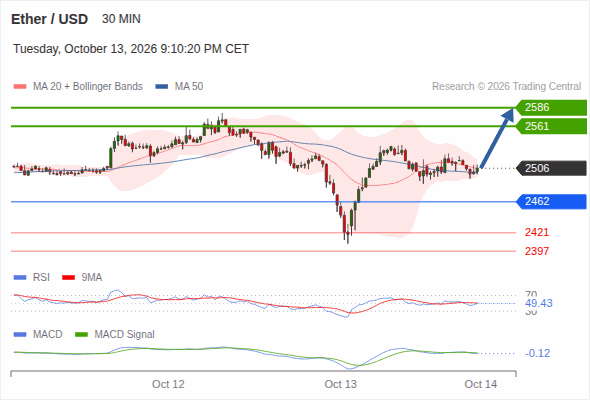Click the Tuesday, October 13, 2026 timestamp

point(131,49)
